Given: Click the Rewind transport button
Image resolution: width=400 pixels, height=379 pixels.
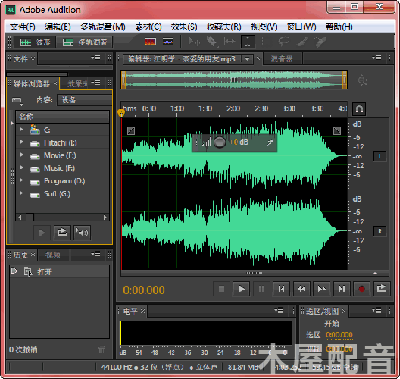Looking at the screenshot, I should click(x=302, y=289).
